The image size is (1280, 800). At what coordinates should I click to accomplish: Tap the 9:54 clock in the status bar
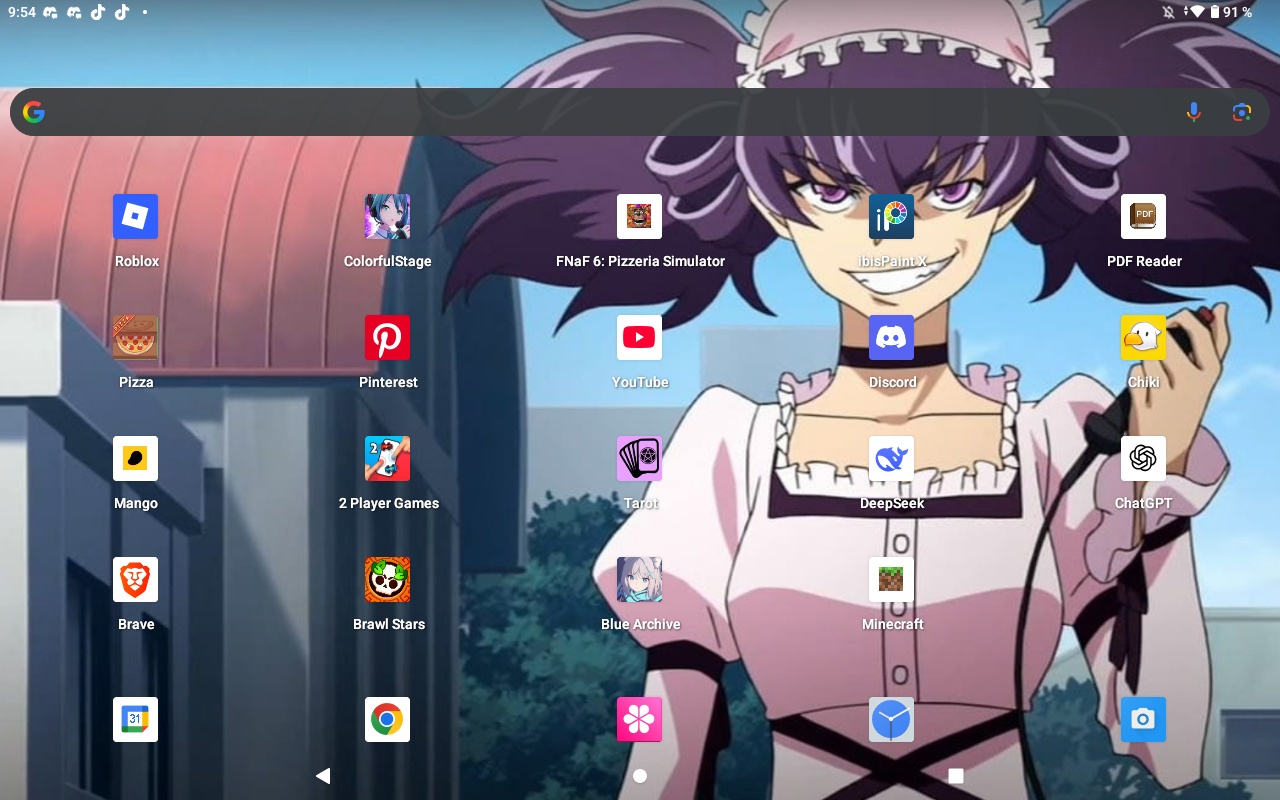coord(21,12)
